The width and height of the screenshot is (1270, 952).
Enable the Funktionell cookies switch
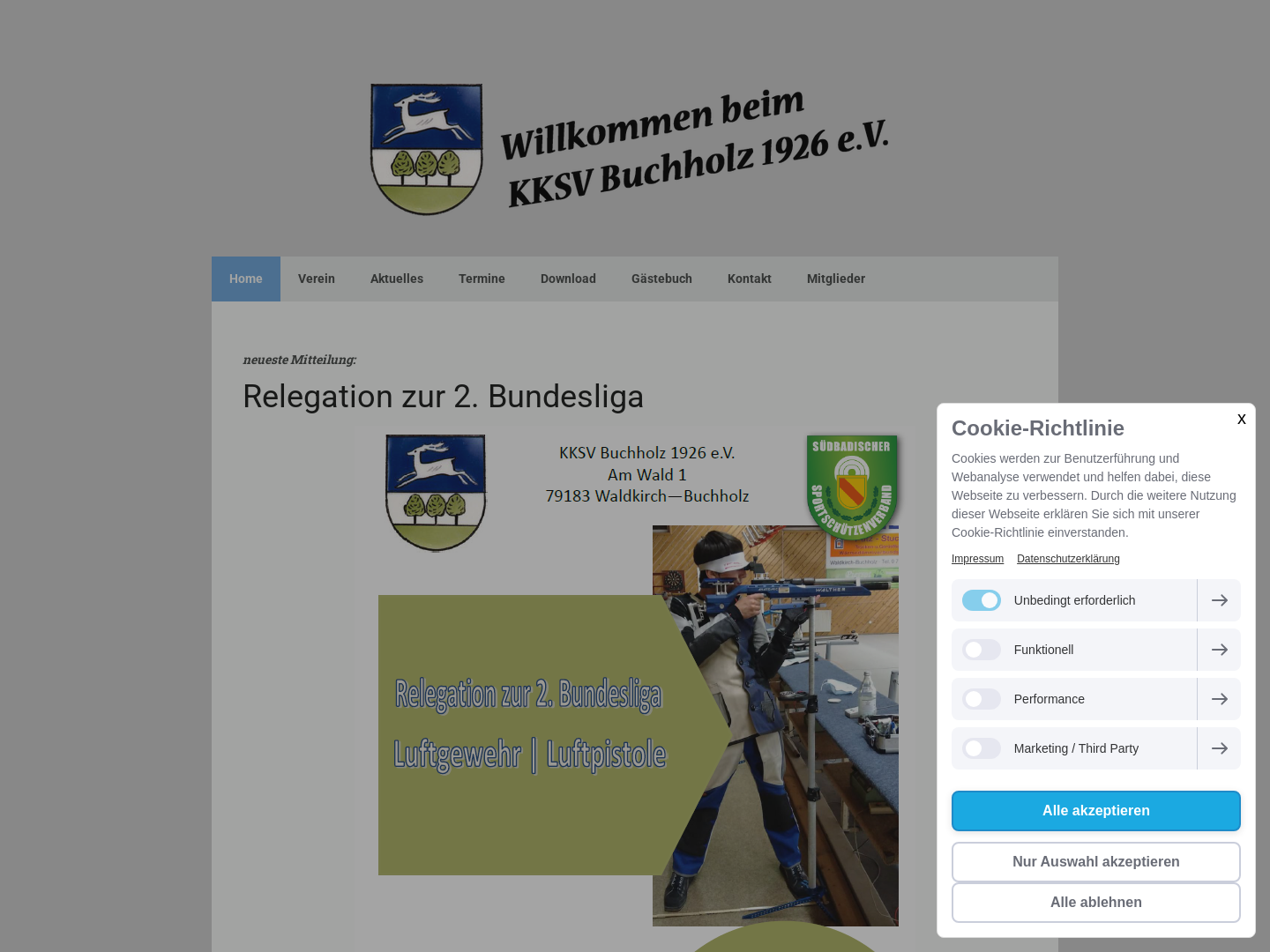coord(982,650)
